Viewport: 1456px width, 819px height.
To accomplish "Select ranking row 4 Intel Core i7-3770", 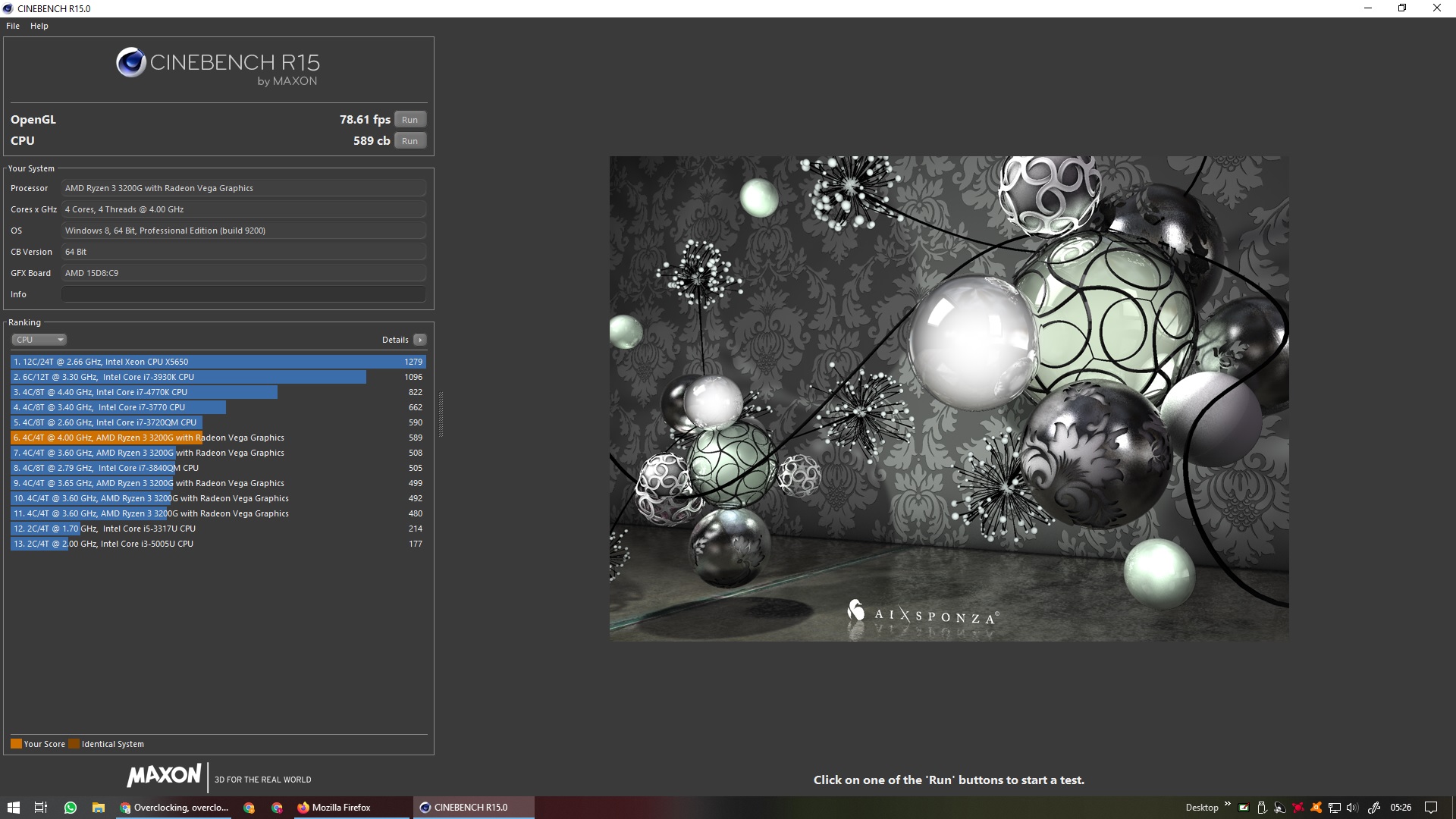I will point(218,407).
